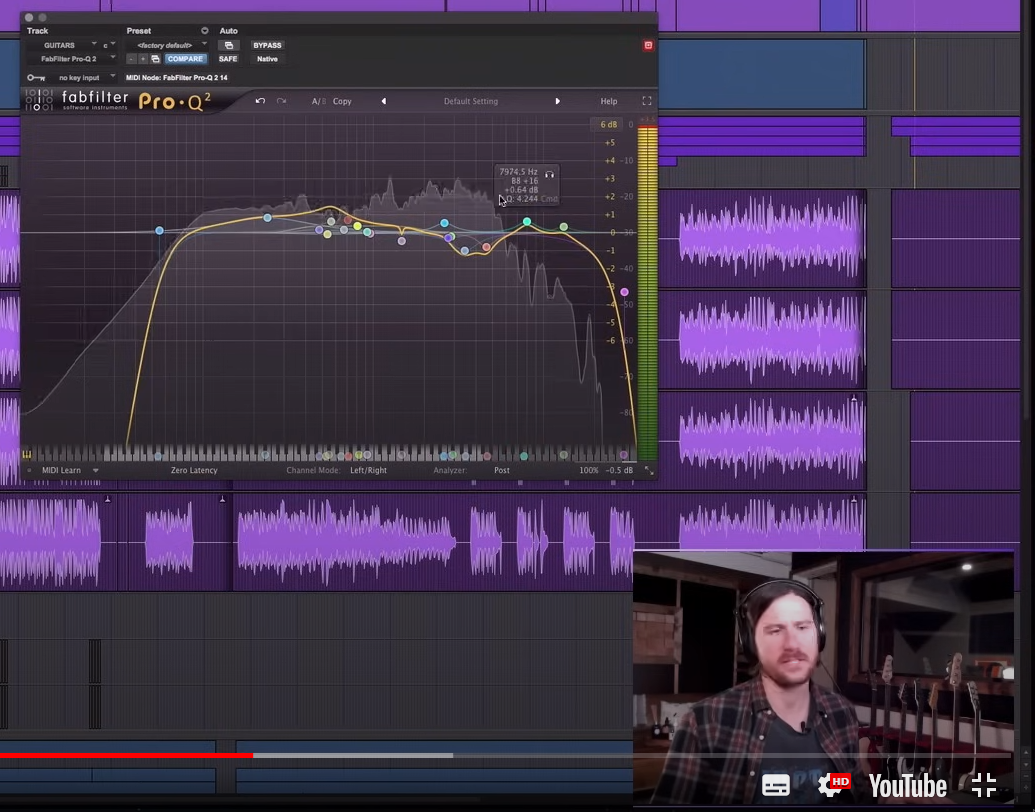Select the plus next preset button

pyautogui.click(x=143, y=59)
